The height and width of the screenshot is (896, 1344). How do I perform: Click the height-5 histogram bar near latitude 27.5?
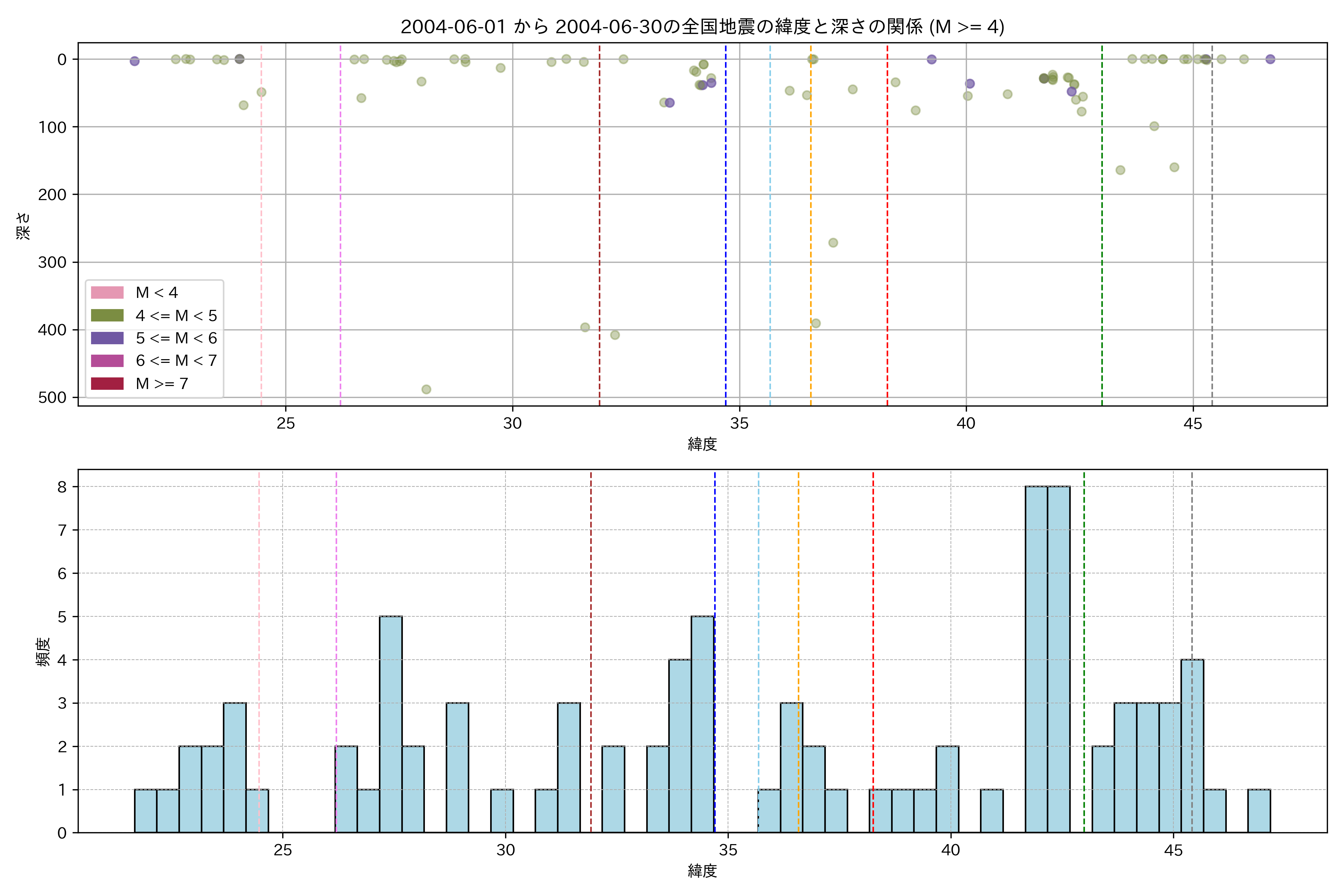[391, 725]
